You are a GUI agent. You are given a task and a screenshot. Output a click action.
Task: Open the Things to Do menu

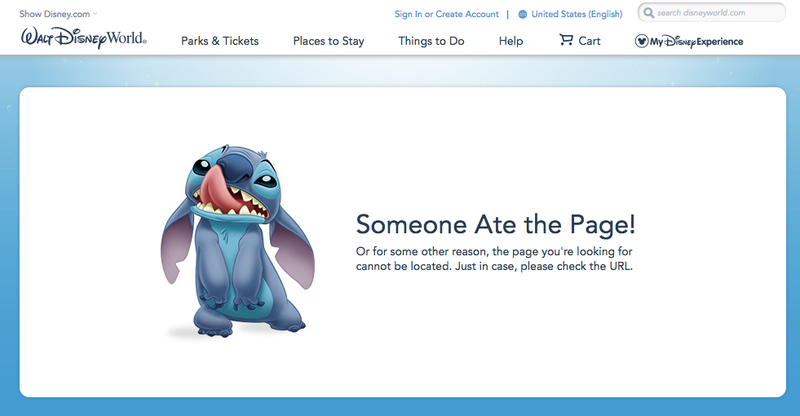tap(431, 41)
